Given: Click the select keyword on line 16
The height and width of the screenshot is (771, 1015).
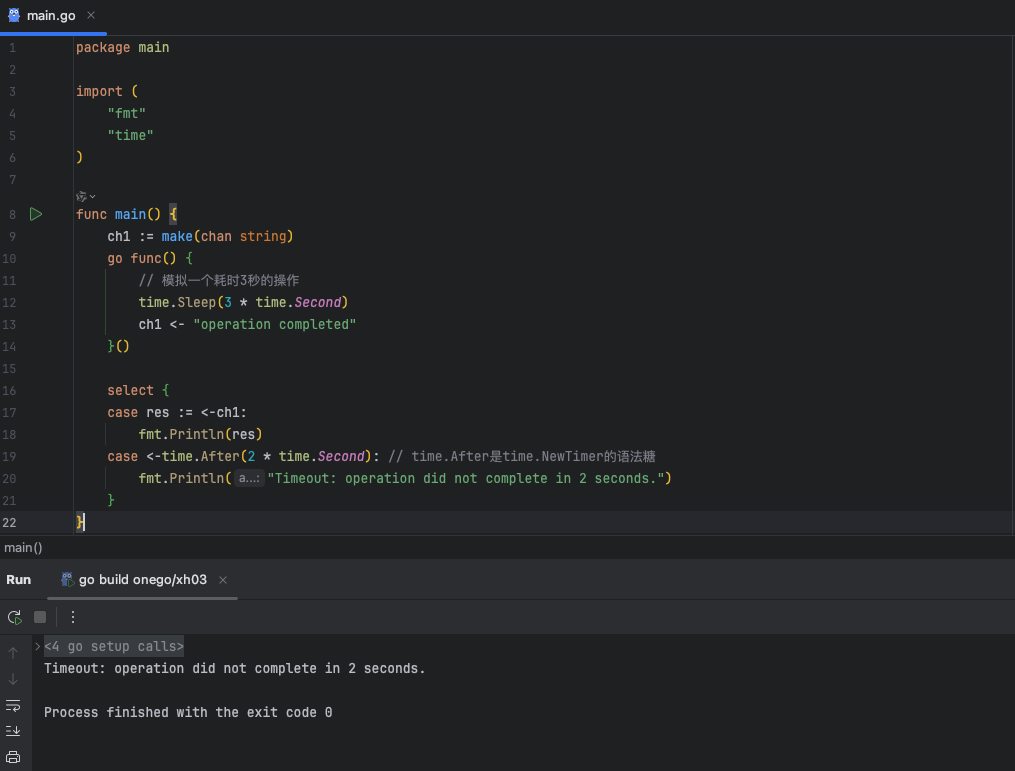Looking at the screenshot, I should tap(130, 390).
